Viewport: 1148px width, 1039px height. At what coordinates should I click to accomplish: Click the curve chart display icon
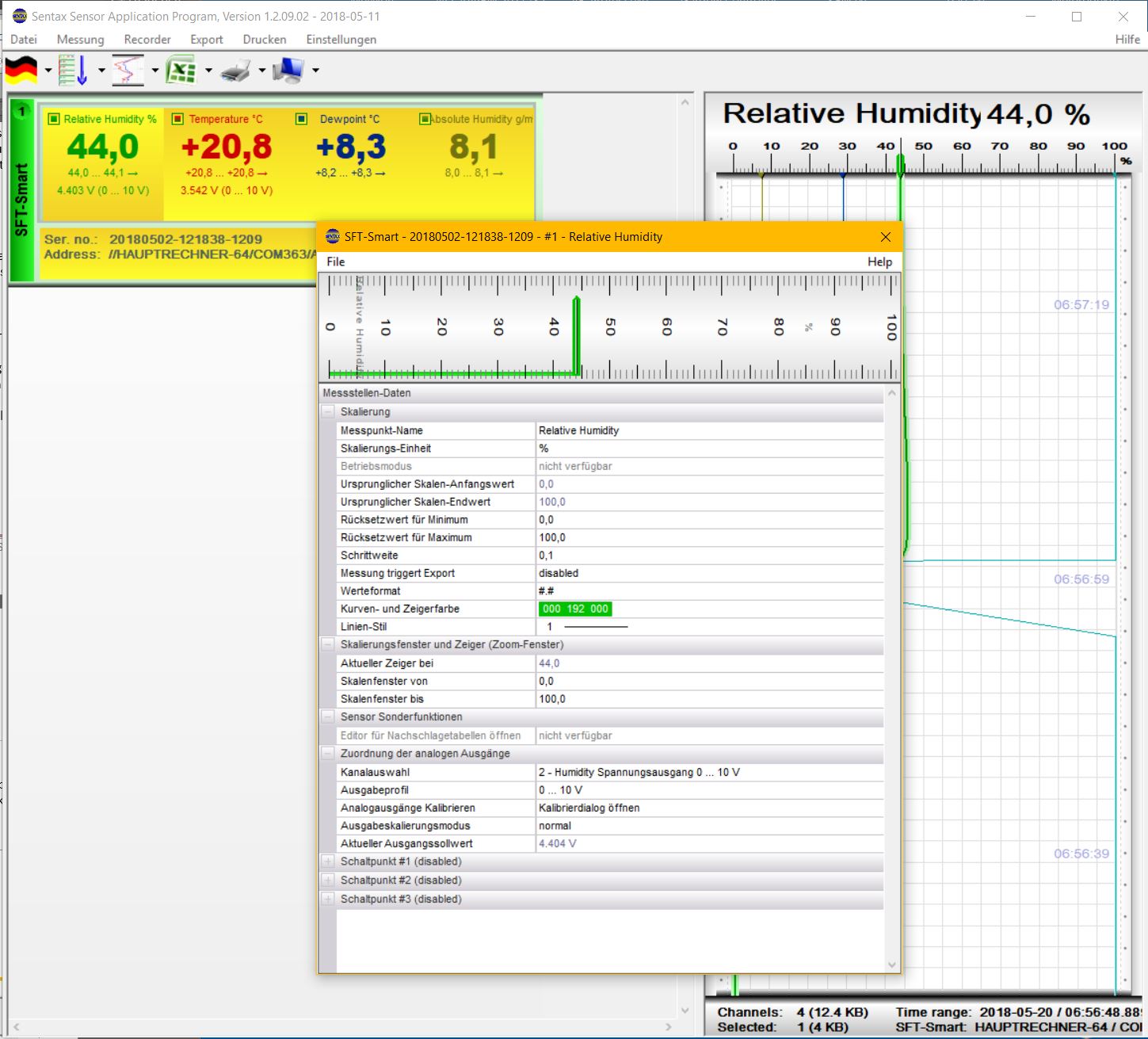127,70
